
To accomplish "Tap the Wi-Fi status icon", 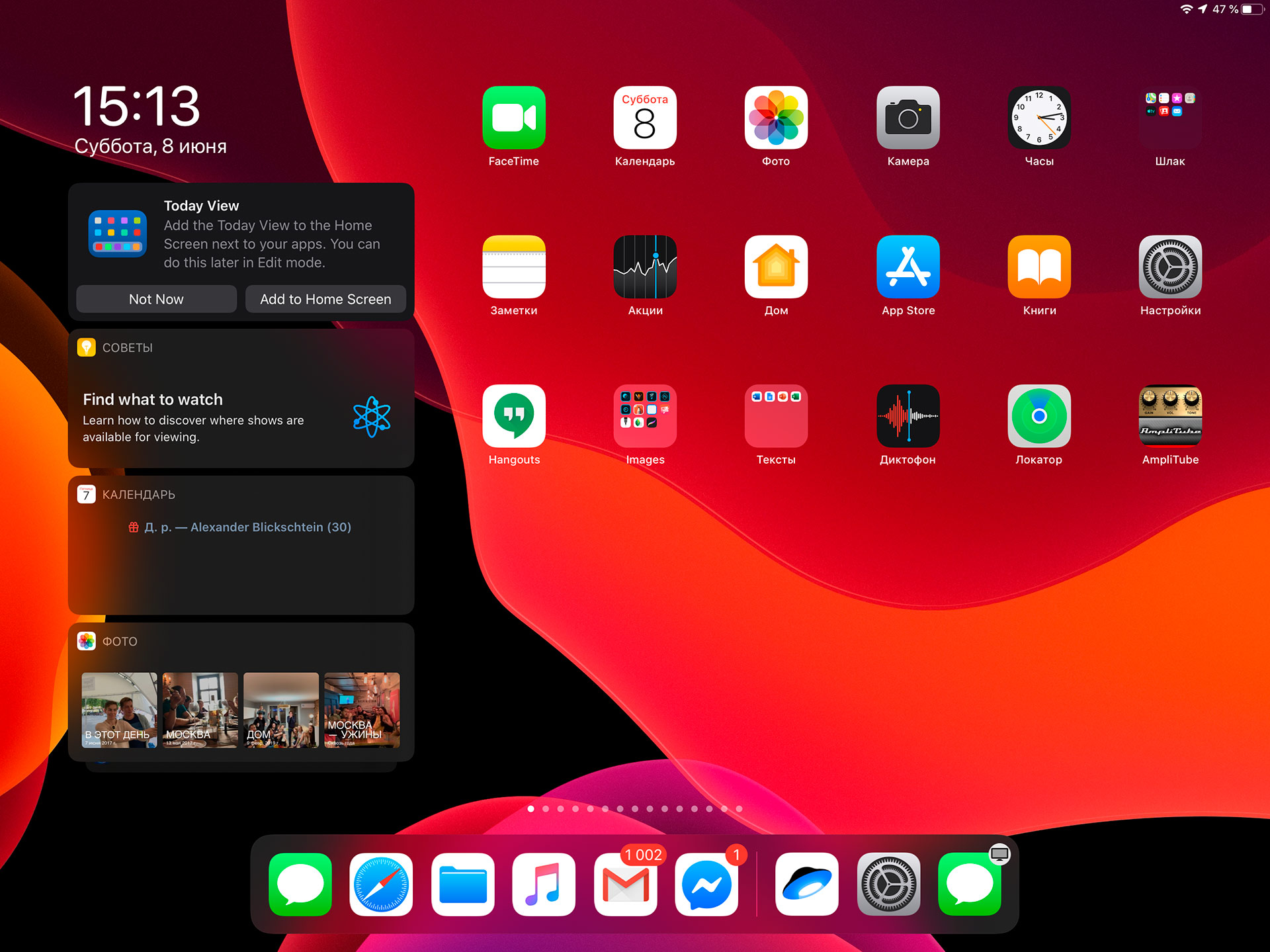I will (x=1187, y=9).
